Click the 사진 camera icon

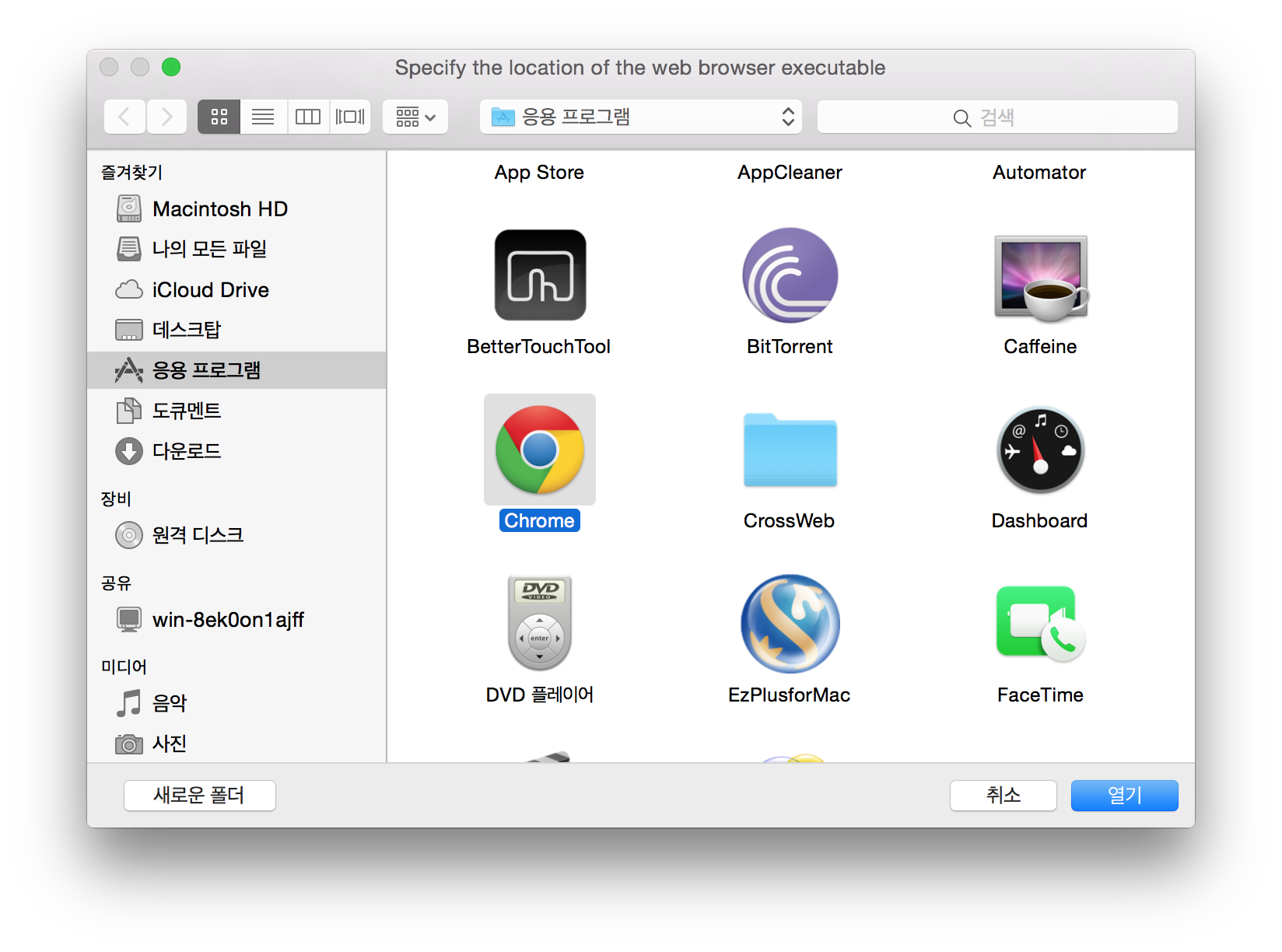click(x=129, y=744)
